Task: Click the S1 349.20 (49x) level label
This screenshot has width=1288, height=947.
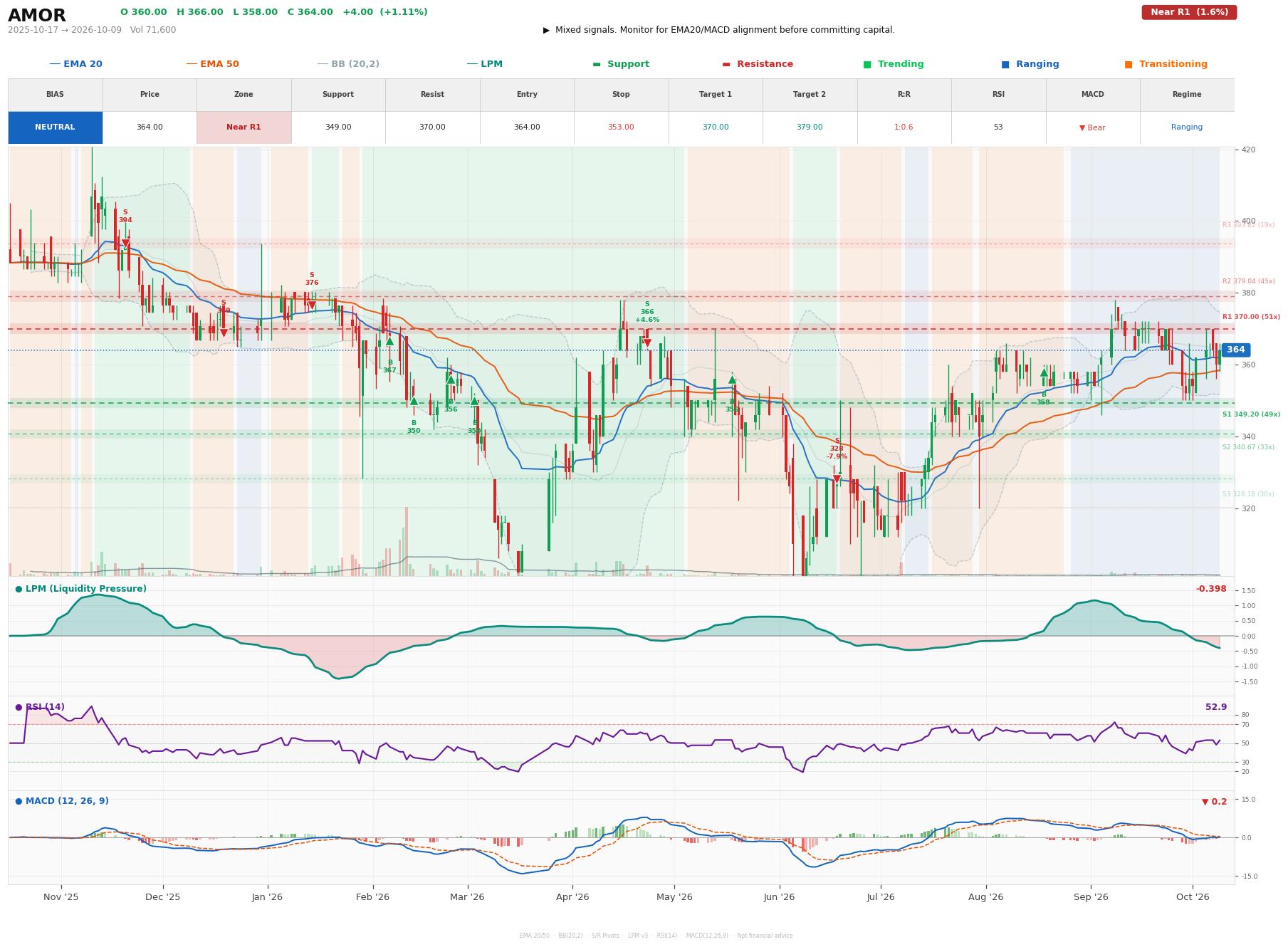Action: [x=1251, y=414]
